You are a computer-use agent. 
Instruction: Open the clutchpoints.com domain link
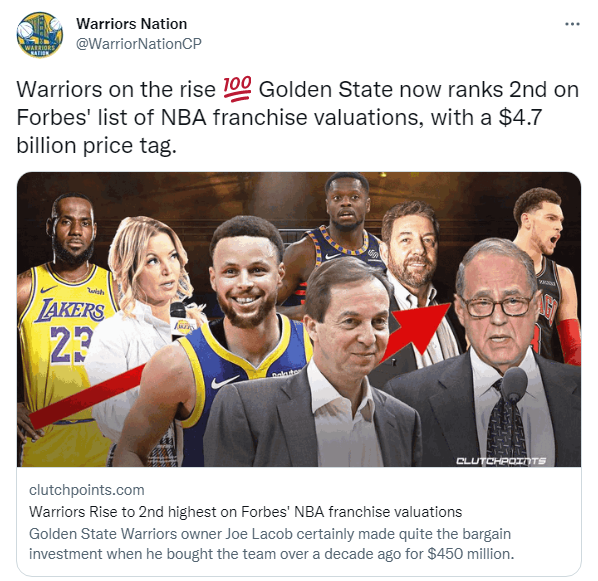87,490
